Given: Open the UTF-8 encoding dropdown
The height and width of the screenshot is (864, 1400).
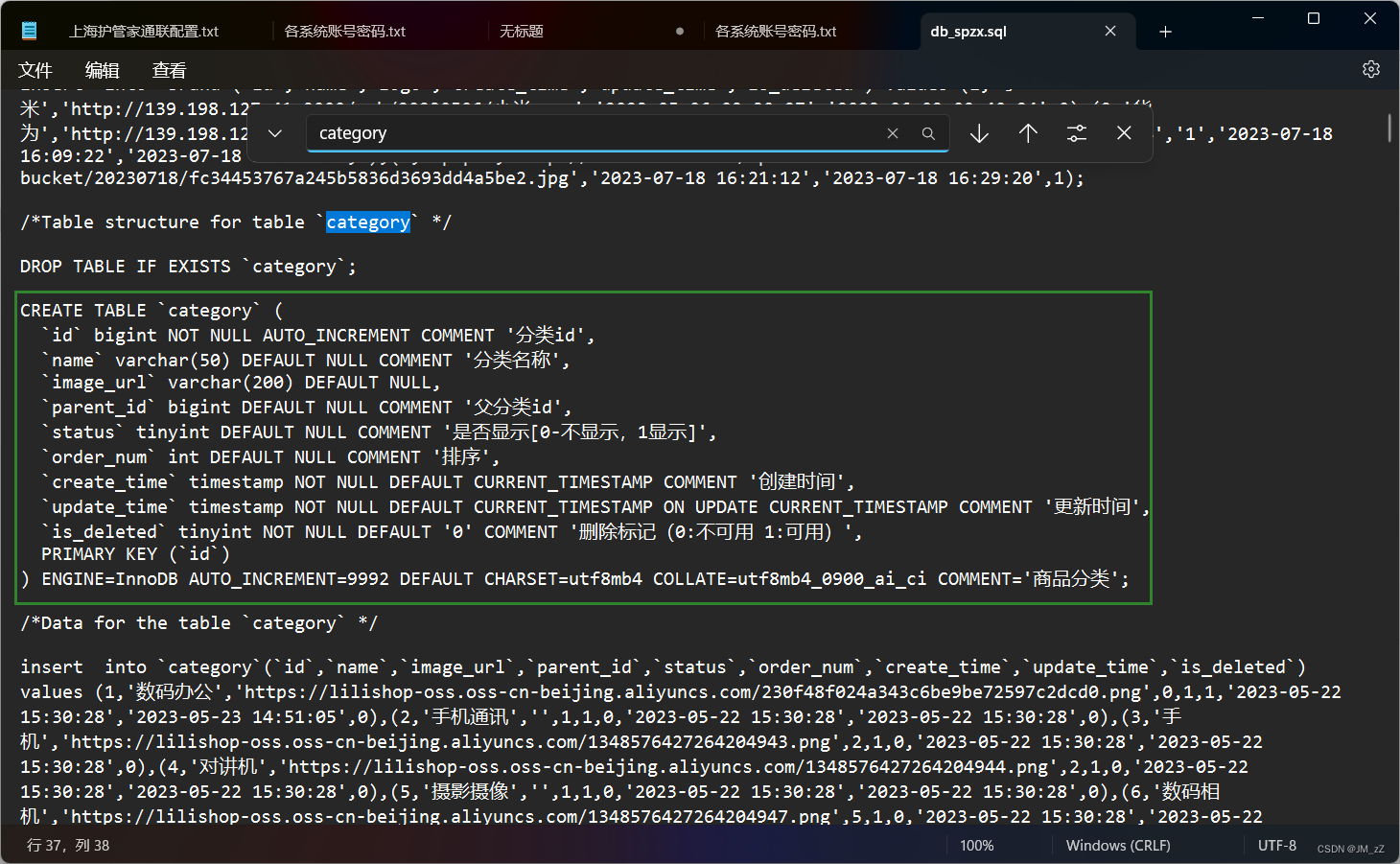Looking at the screenshot, I should point(1277,845).
